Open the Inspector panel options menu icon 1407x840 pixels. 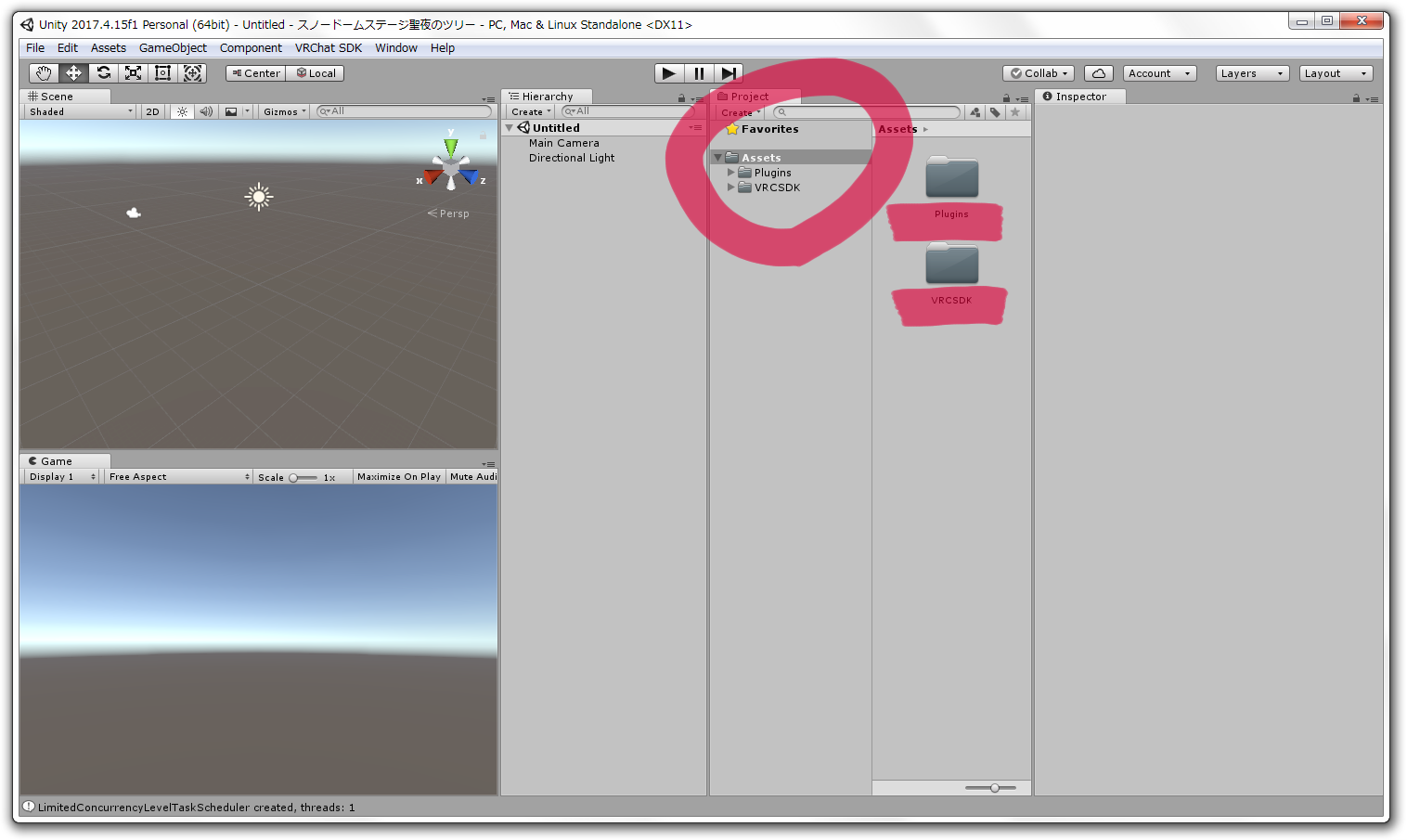pos(1372,99)
